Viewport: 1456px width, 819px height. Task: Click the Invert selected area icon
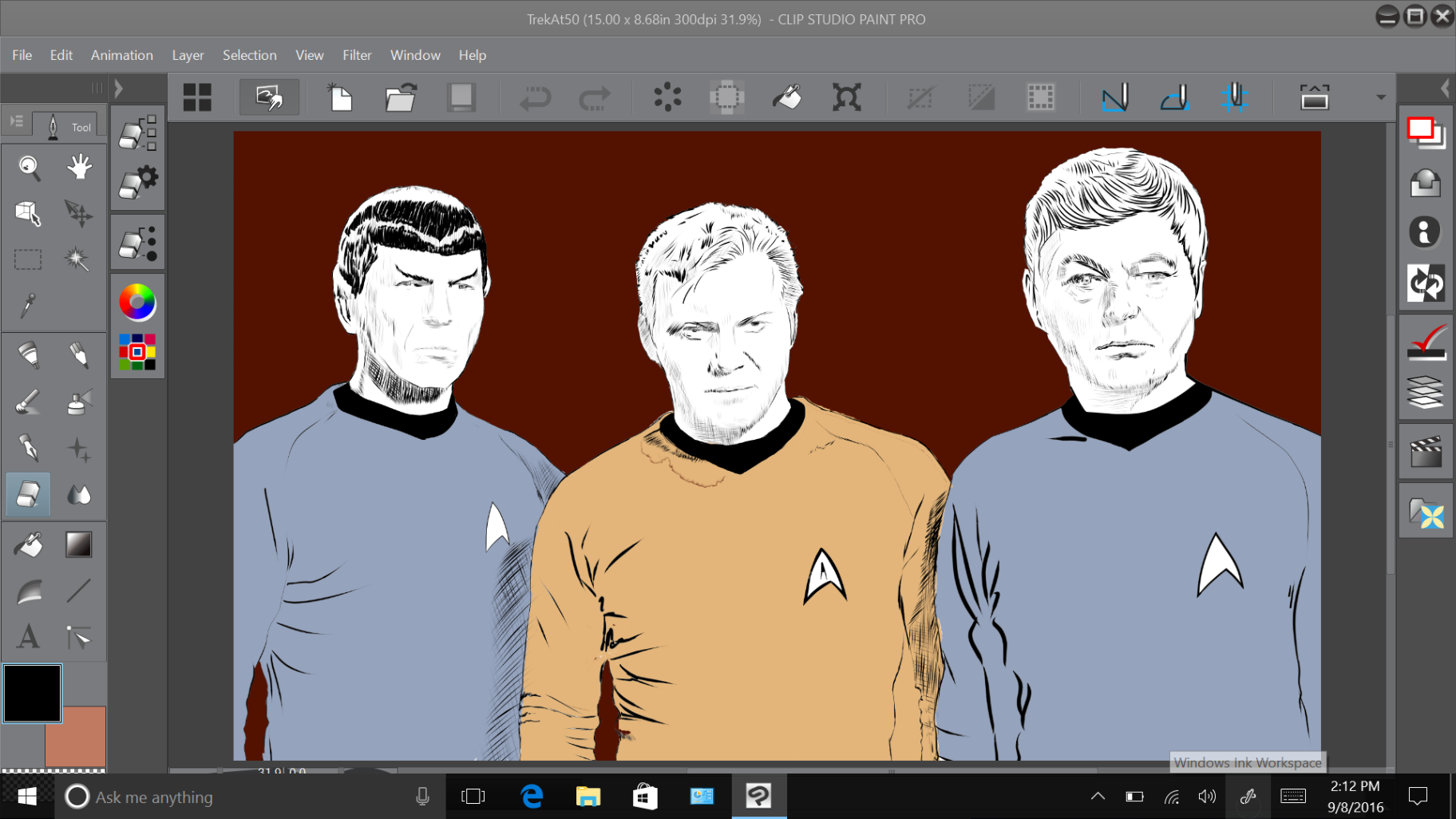pyautogui.click(x=981, y=97)
